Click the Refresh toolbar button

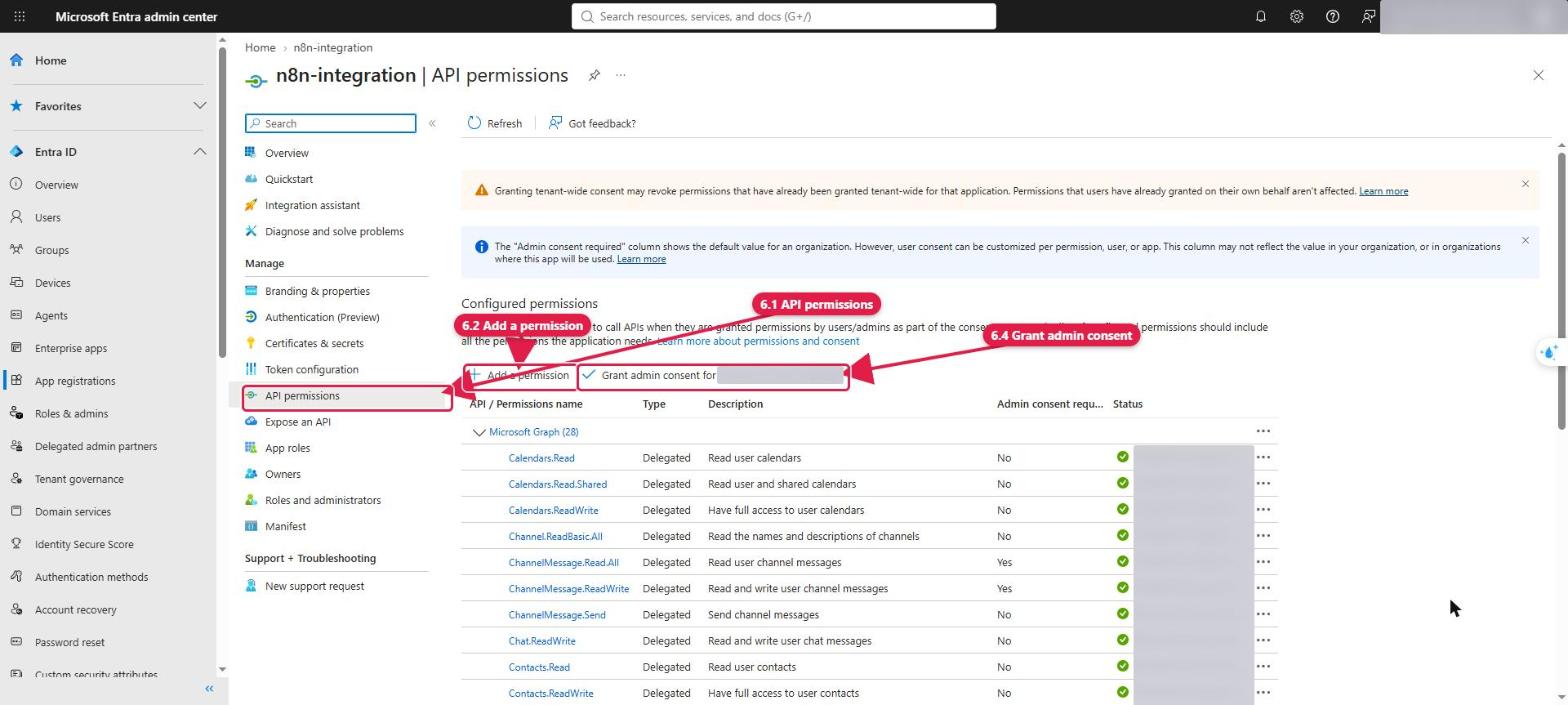495,123
